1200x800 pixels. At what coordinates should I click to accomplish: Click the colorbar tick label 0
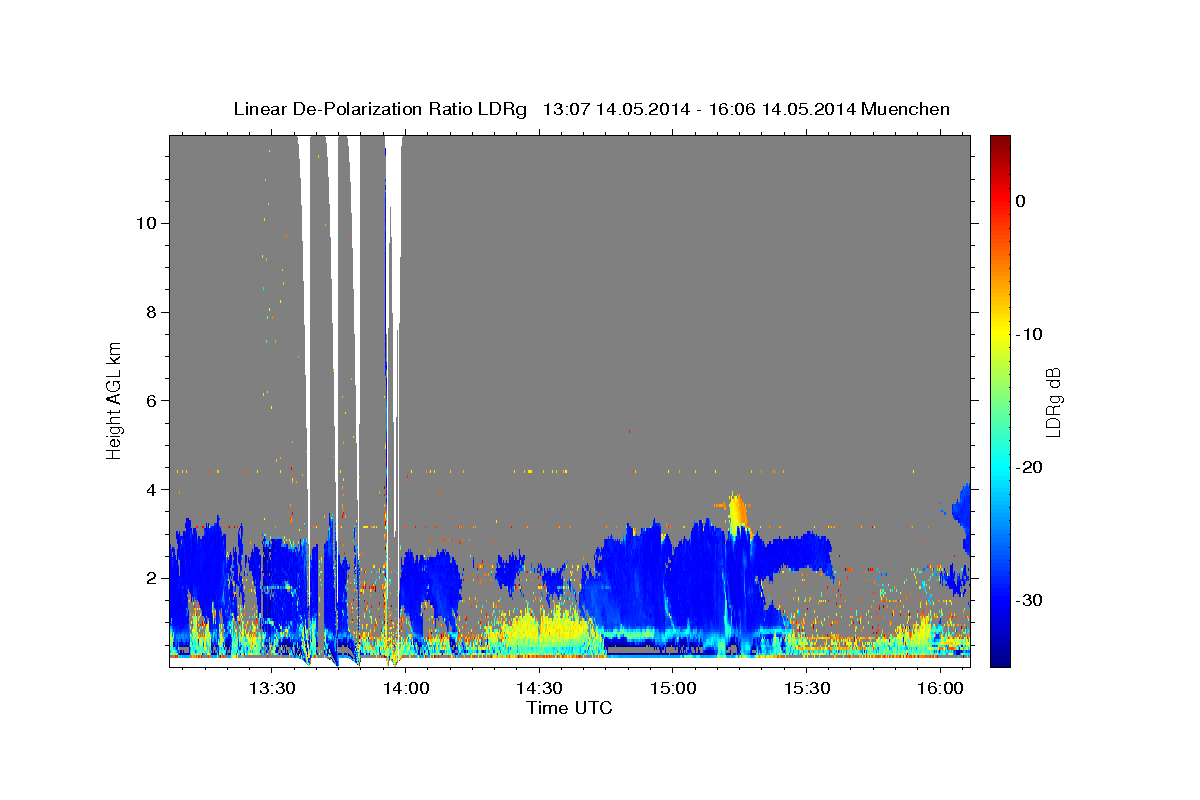coord(1021,201)
